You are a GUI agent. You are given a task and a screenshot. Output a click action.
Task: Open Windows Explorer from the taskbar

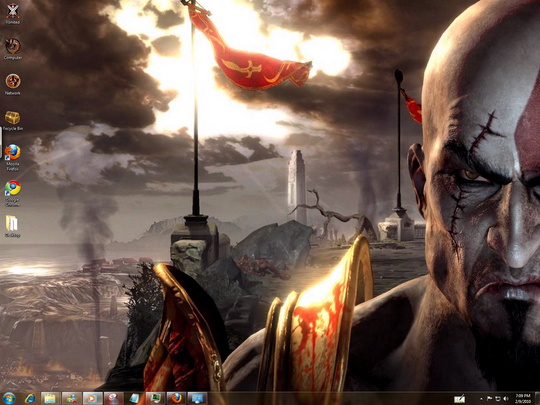[x=50, y=398]
